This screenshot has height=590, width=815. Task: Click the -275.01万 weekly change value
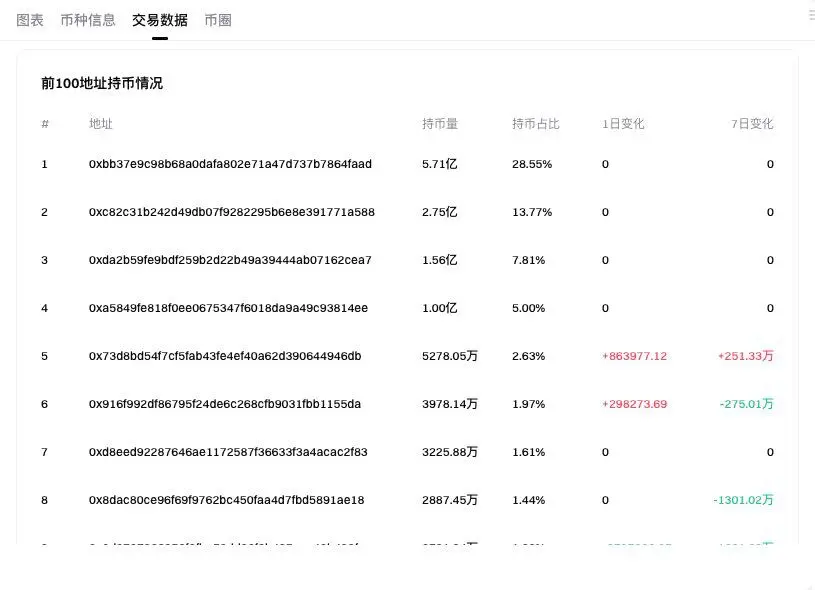tap(746, 404)
